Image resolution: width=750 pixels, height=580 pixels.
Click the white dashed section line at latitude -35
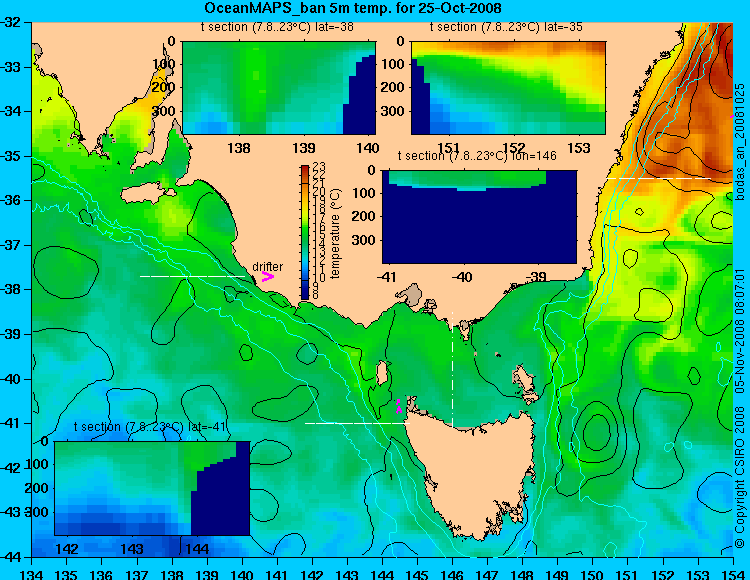click(659, 178)
